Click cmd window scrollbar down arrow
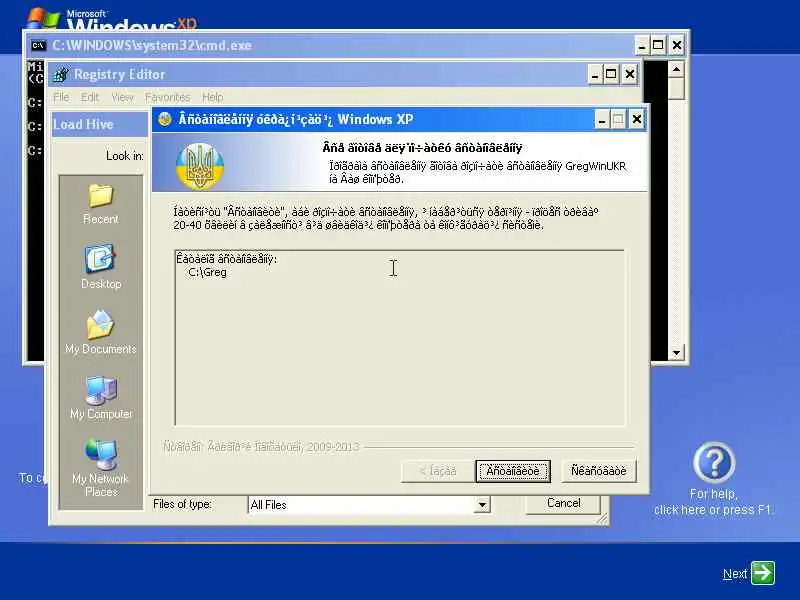 [x=676, y=353]
